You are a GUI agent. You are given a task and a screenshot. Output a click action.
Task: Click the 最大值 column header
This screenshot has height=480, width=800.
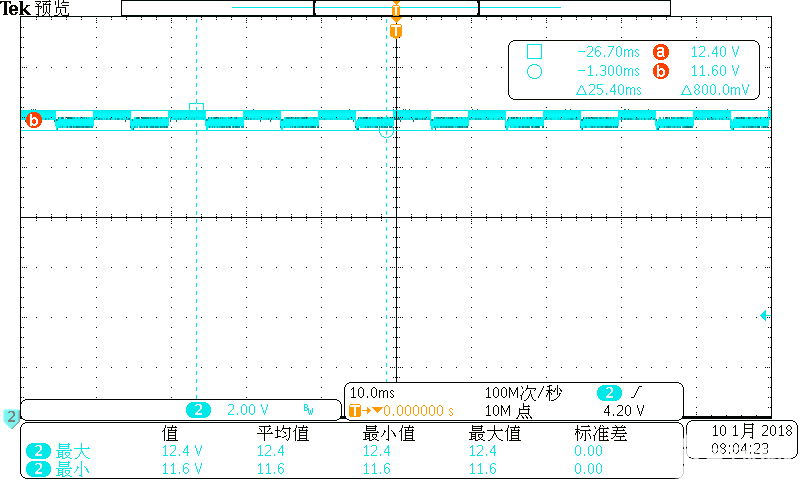pos(495,433)
